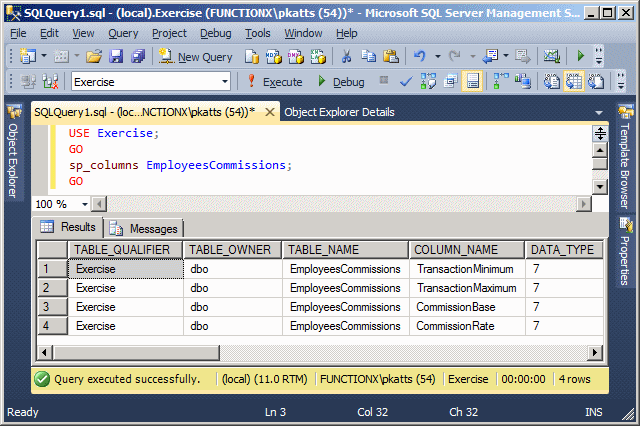640x426 pixels.
Task: Open the New Project dropdown arrow
Action: [44, 55]
